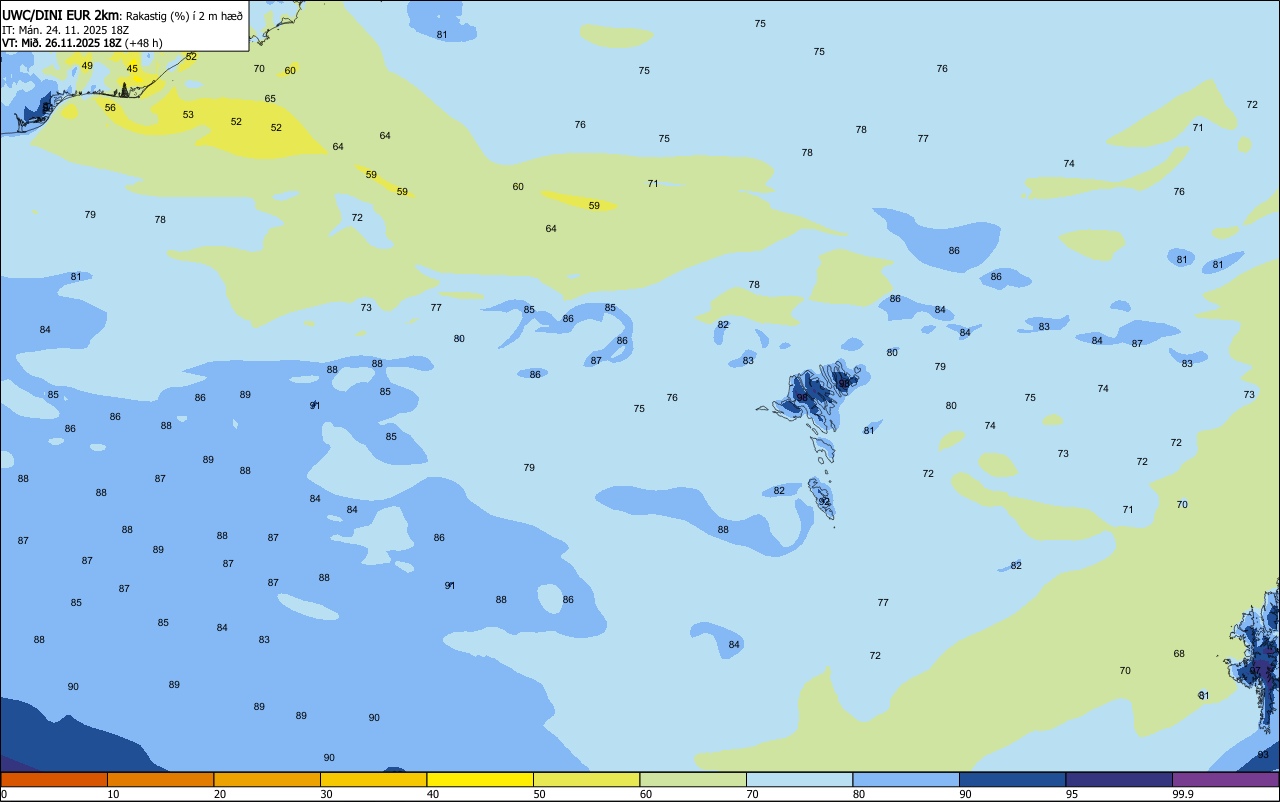The height and width of the screenshot is (802, 1280).
Task: Click the bright yellow 40–50 legend swatch
Action: click(480, 779)
